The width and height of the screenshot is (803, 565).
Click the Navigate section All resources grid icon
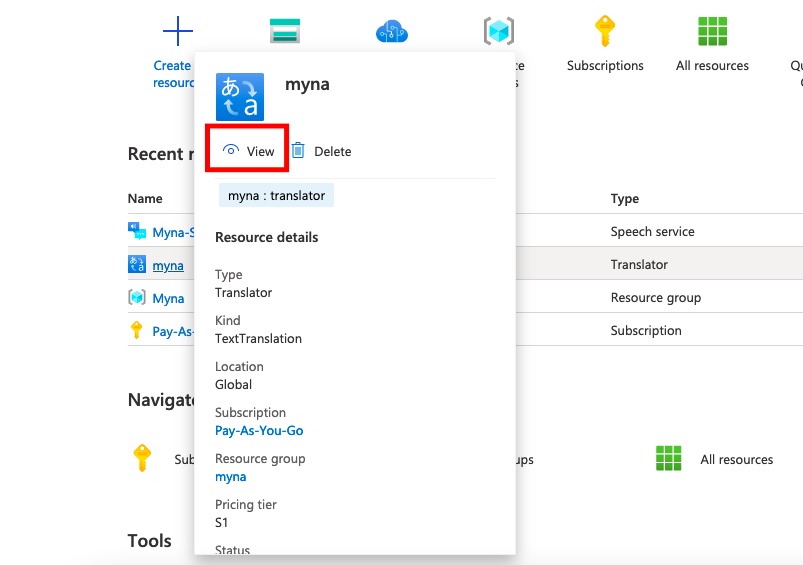pos(668,458)
